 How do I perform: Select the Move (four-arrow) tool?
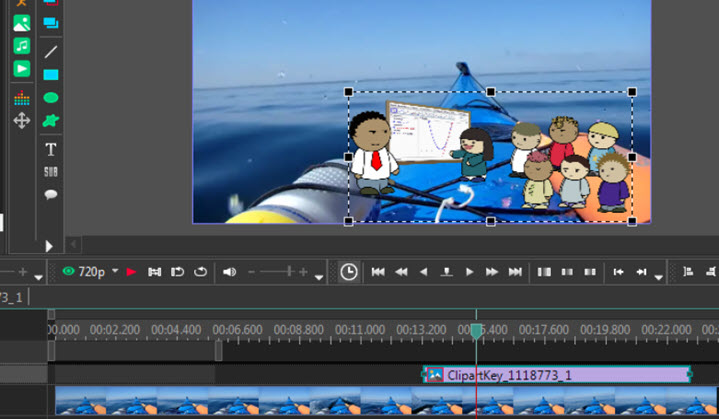point(22,121)
